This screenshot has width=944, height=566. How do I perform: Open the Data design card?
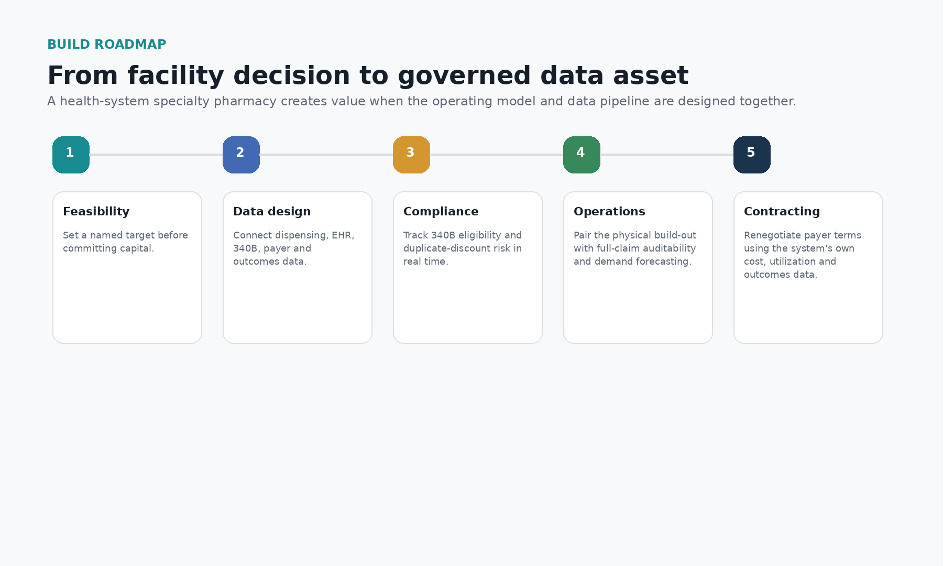pos(297,267)
